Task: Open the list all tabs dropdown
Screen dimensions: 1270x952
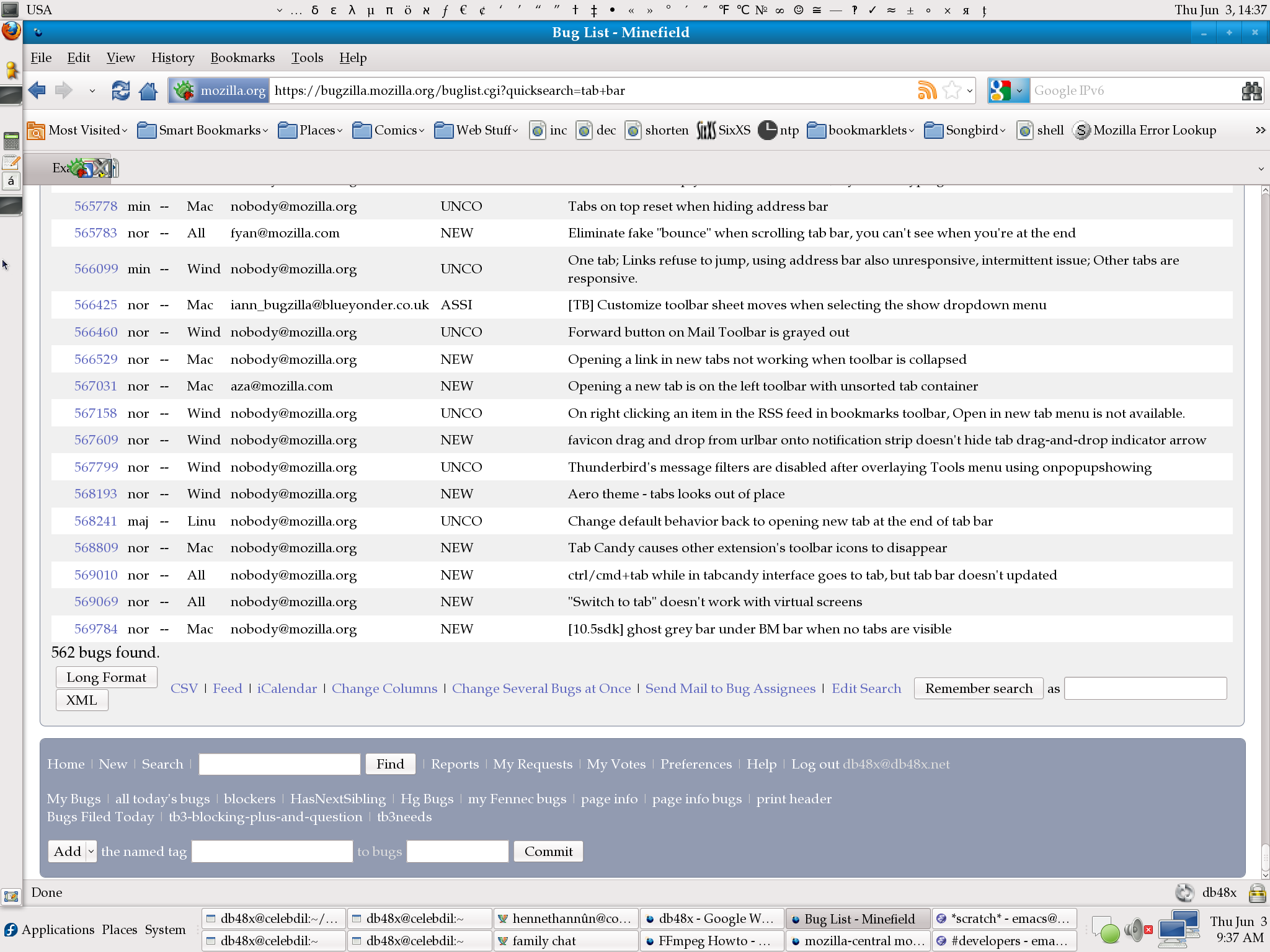Action: coord(1261,169)
